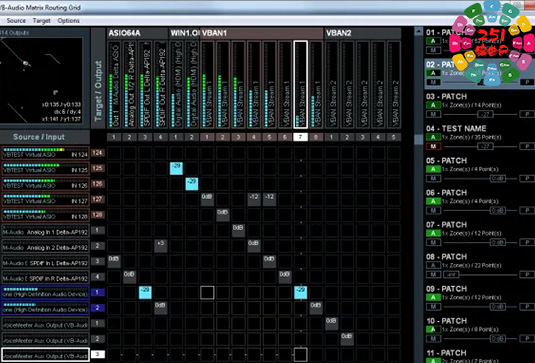Click the -29 point on IN 125 row
This screenshot has width=535, height=363.
point(176,168)
